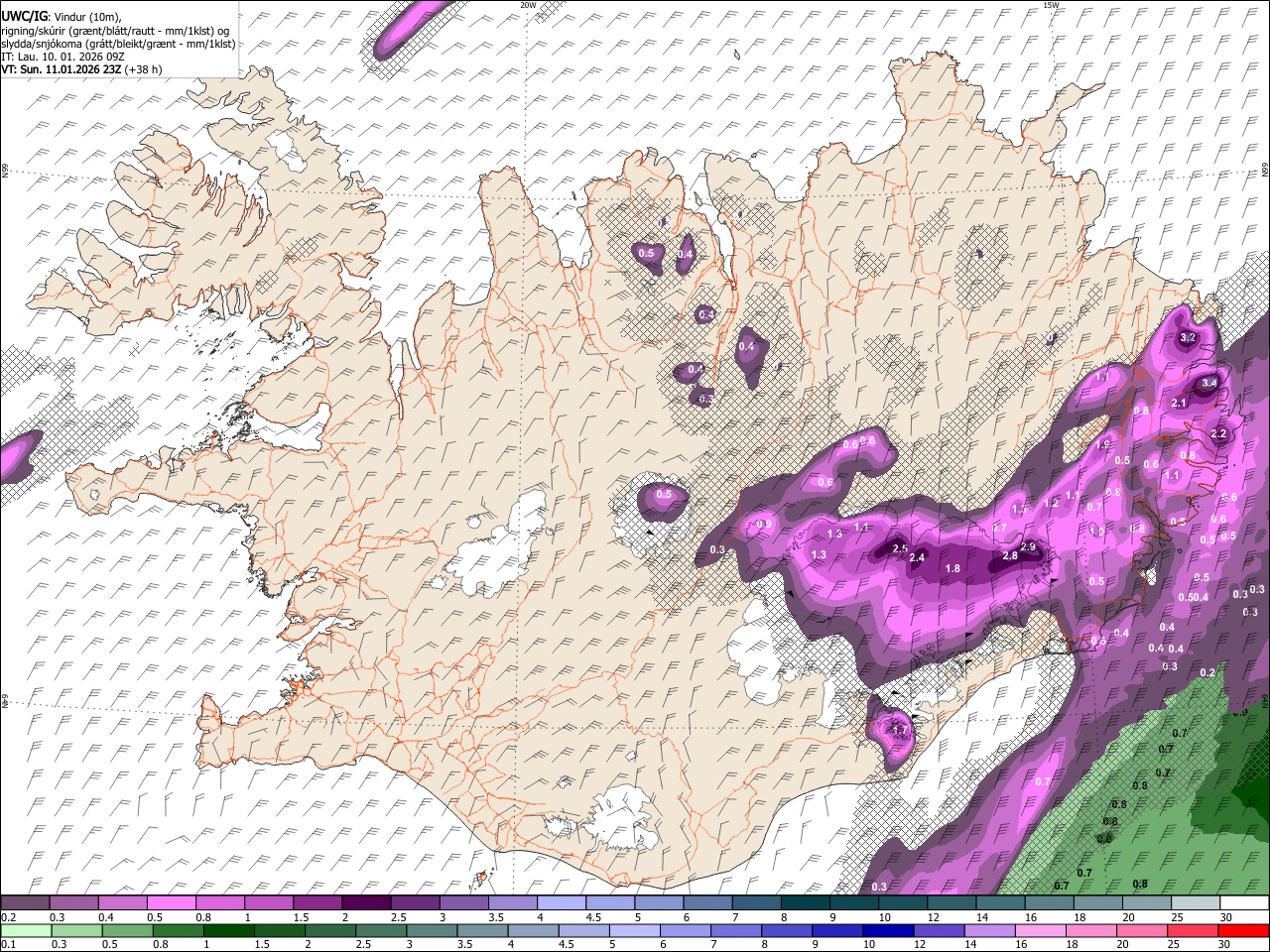1270x952 pixels.
Task: Click the dark purple 2–2.5 snow scale swatch
Action: coord(366,903)
